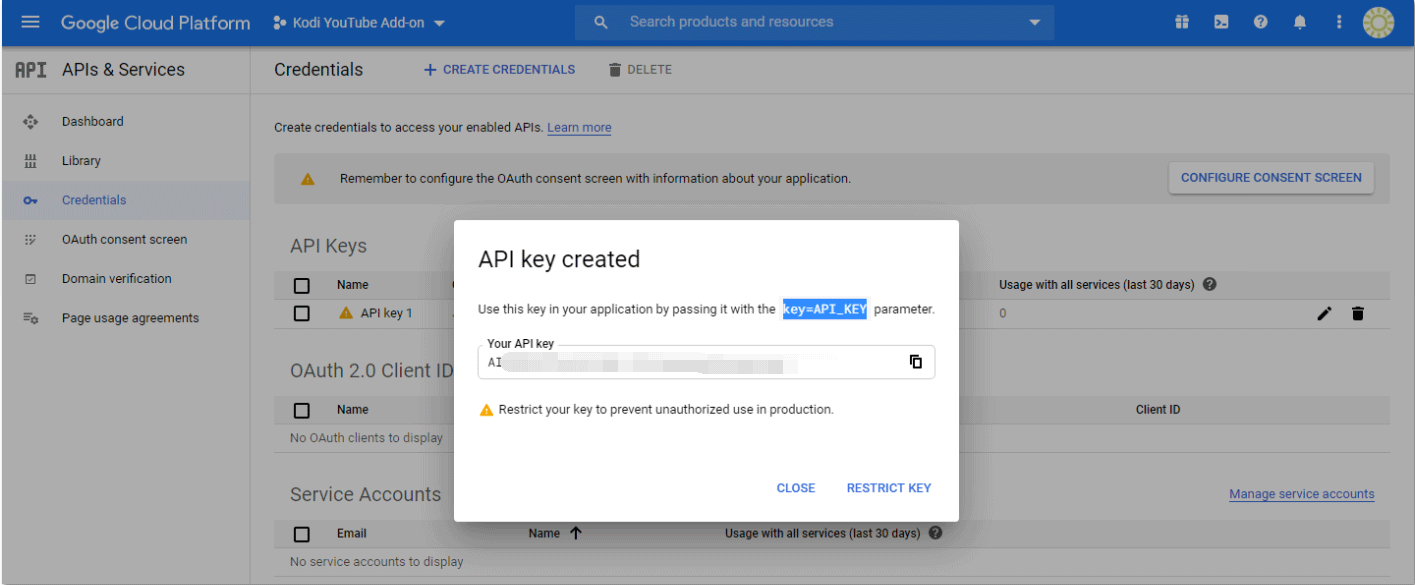1415x585 pixels.
Task: Open Page usage agreements sidebar item
Action: pyautogui.click(x=130, y=318)
